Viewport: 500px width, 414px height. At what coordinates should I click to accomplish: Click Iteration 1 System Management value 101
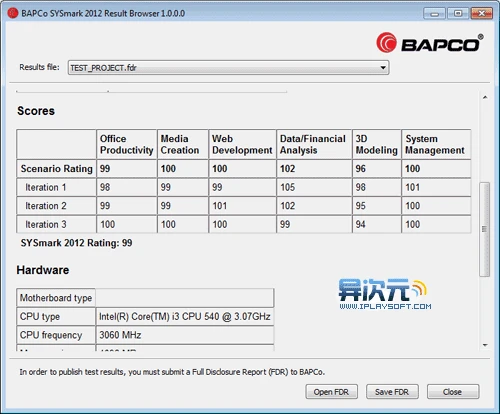click(413, 187)
